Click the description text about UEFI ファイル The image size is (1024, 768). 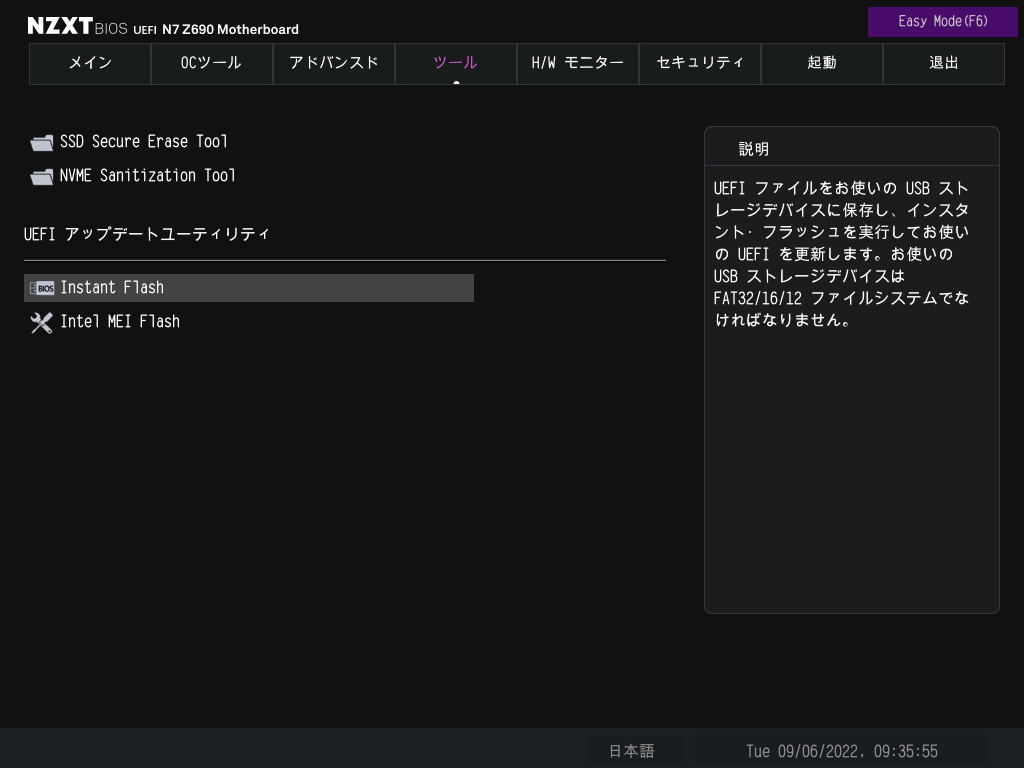[x=842, y=254]
